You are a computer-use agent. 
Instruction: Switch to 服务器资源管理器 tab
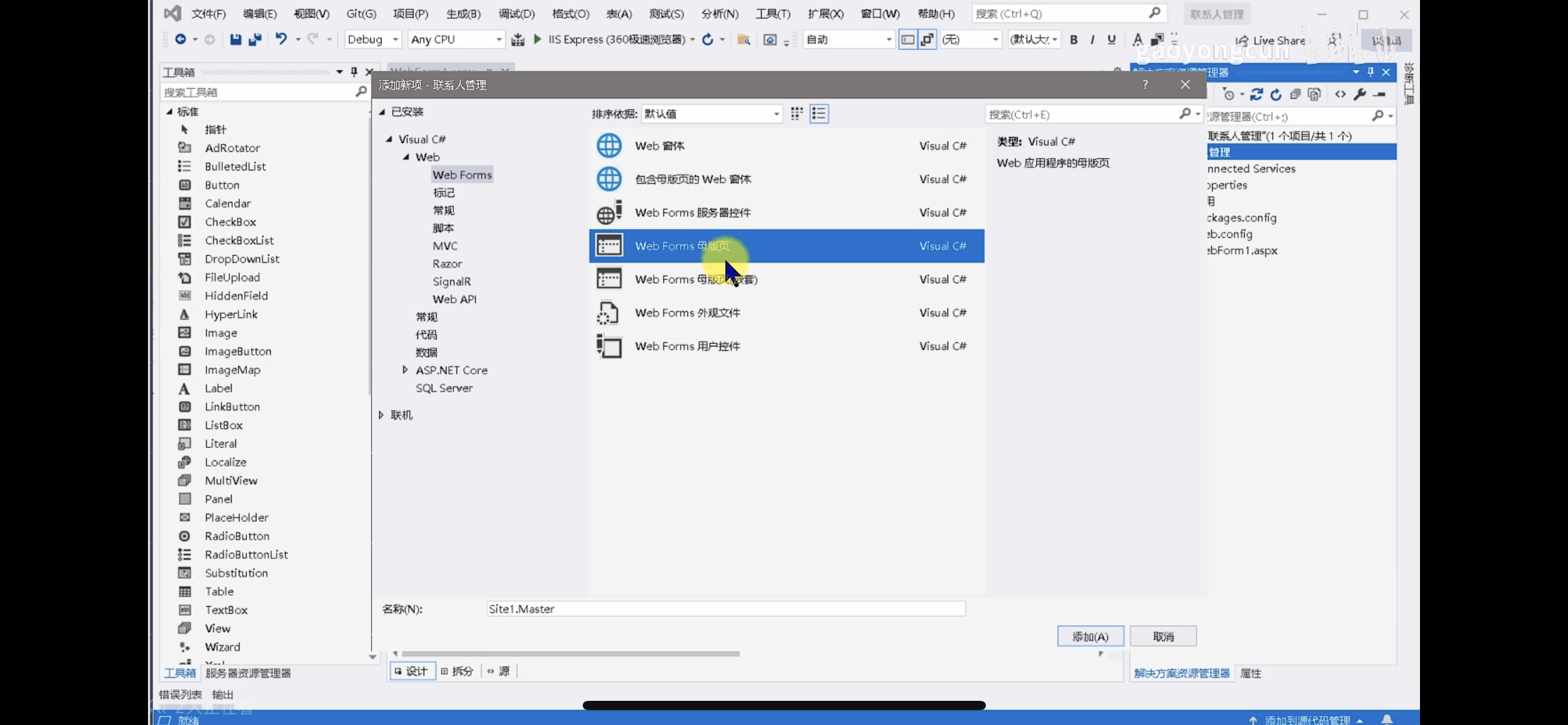pyautogui.click(x=248, y=673)
